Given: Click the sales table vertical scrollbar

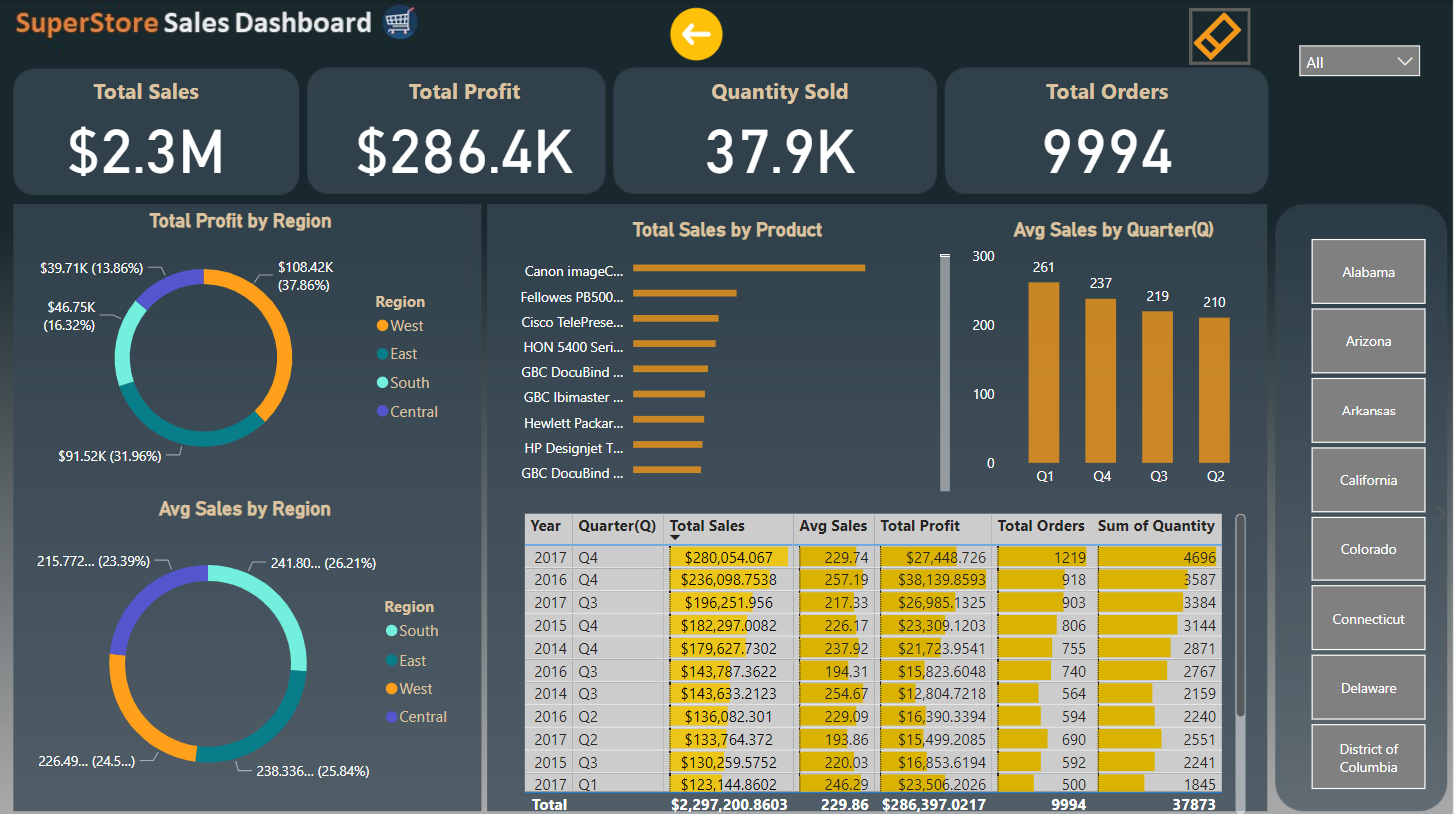Looking at the screenshot, I should (1241, 615).
